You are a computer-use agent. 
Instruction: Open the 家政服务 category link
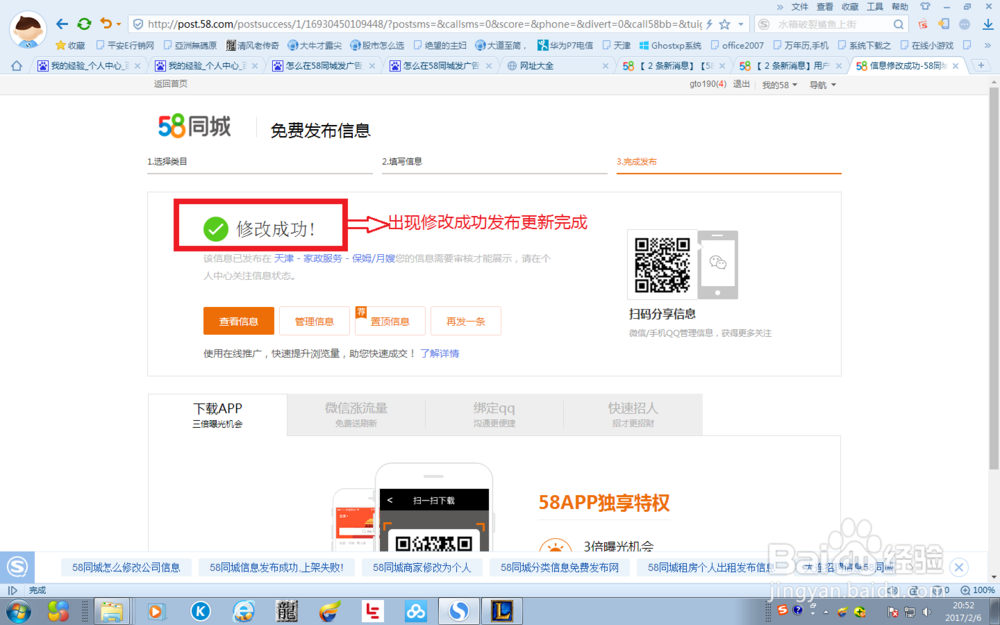tap(323, 258)
